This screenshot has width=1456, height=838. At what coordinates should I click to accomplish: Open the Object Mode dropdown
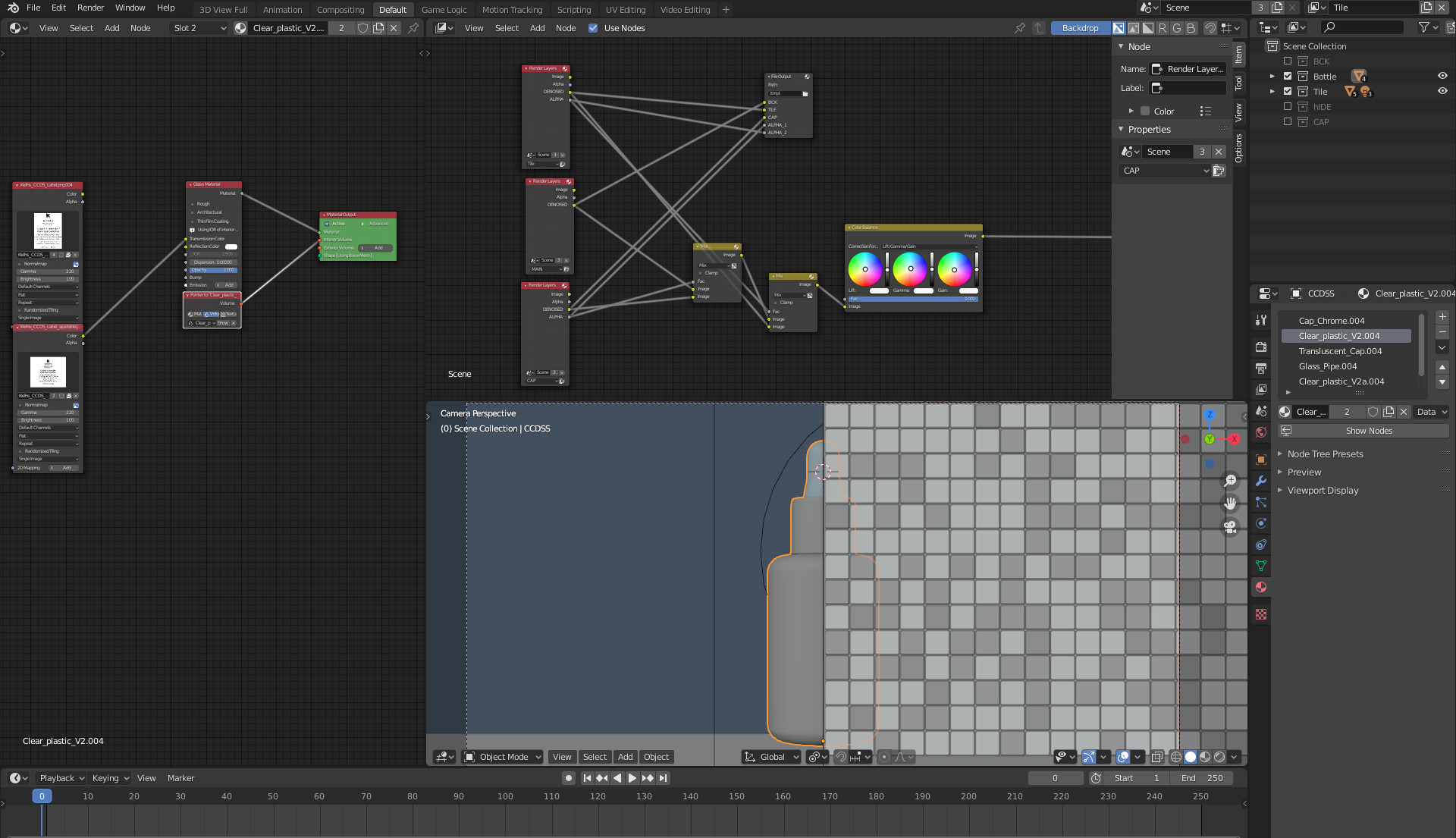pyautogui.click(x=503, y=757)
